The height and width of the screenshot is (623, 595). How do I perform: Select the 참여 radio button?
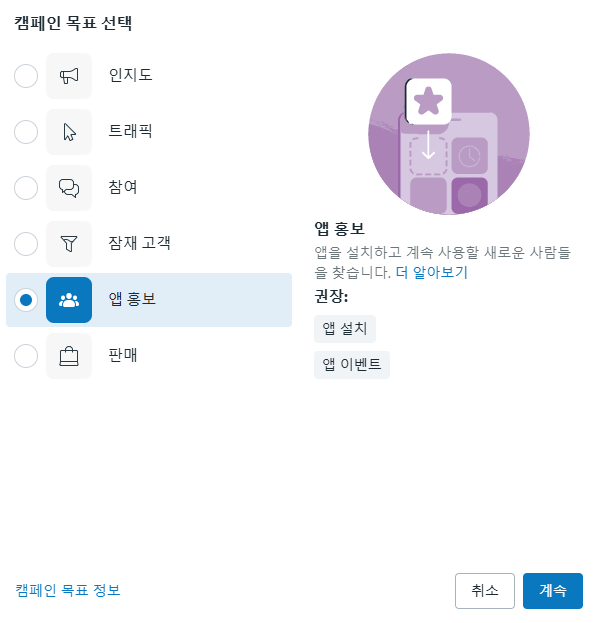[x=26, y=188]
